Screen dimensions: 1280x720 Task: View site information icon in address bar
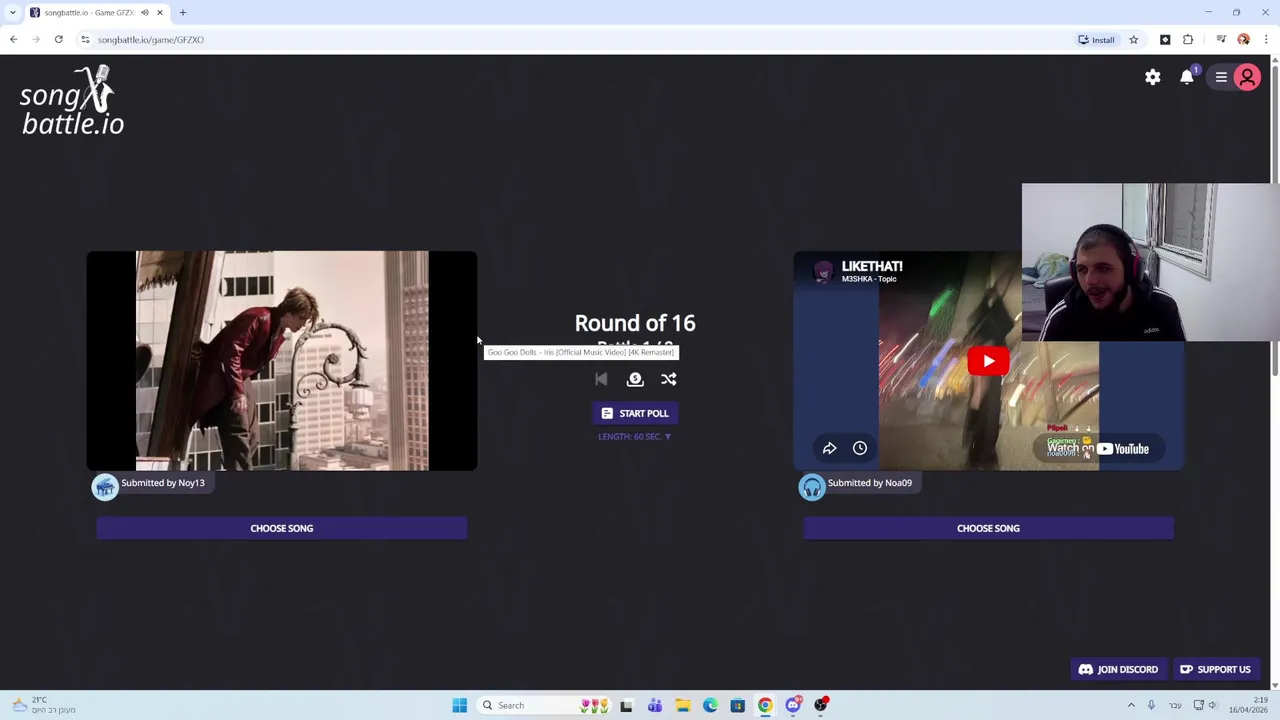coord(85,40)
